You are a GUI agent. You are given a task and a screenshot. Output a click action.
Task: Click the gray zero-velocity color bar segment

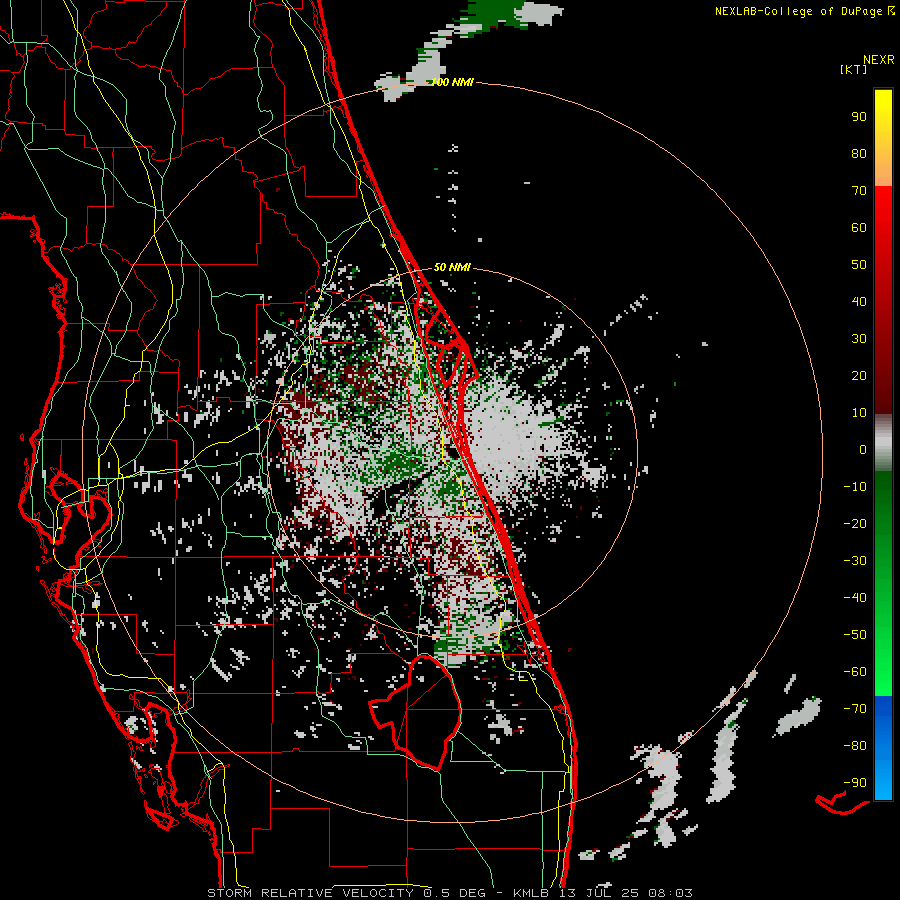tap(883, 443)
